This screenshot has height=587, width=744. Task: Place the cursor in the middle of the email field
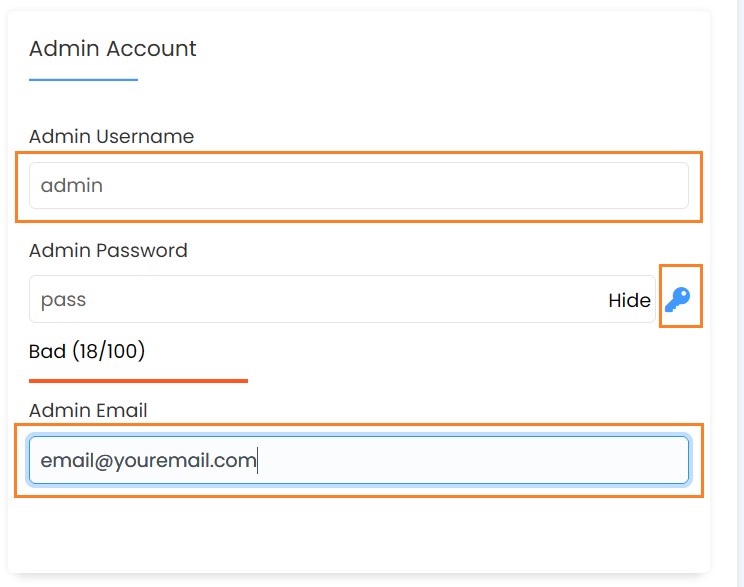[359, 460]
